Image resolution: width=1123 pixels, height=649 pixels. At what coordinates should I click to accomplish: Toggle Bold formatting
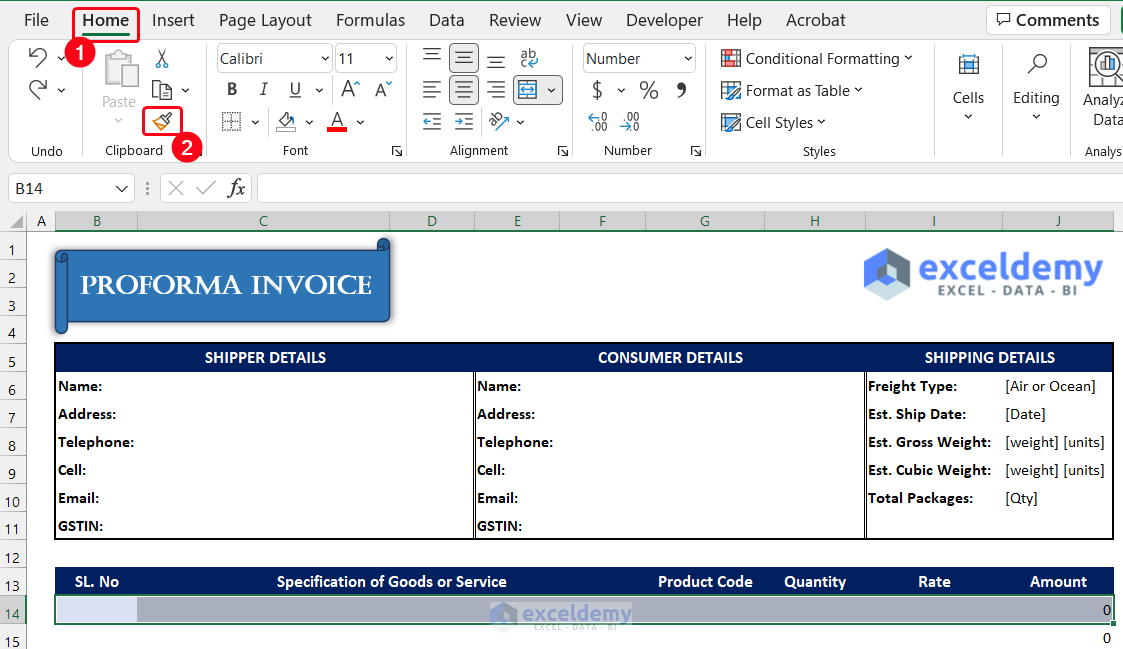(232, 90)
